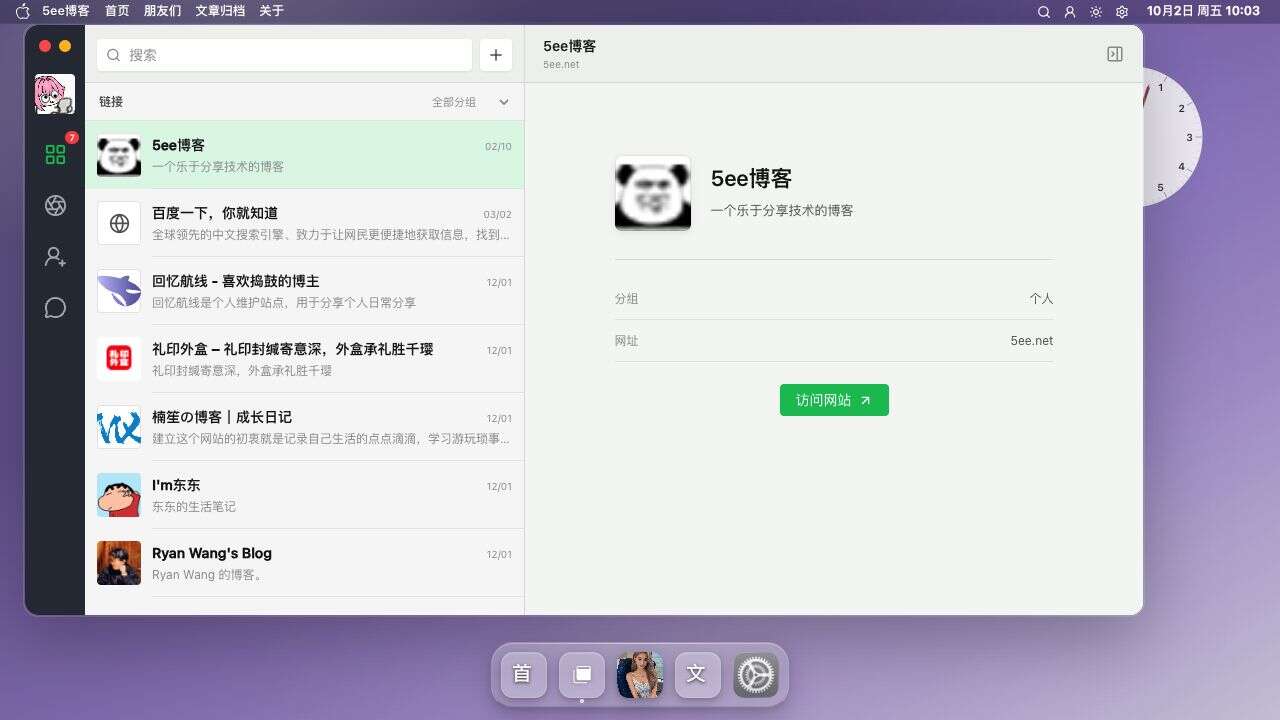Click the 首 dock icon
This screenshot has width=1280, height=720.
coord(522,674)
